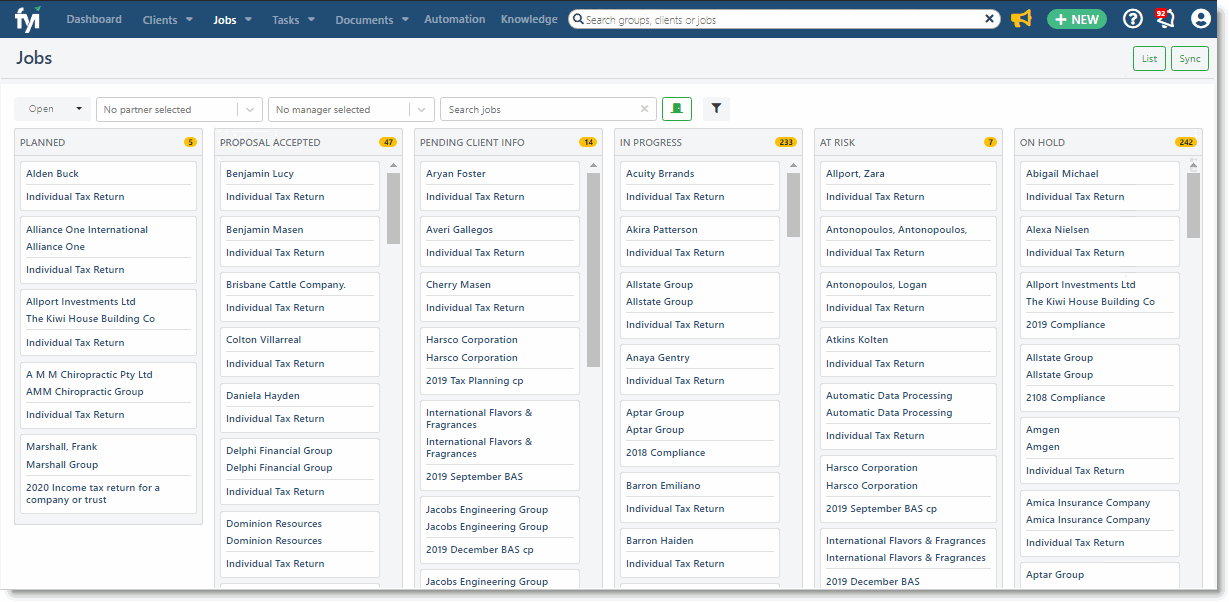Open Alden Buck job card
1229x602 pixels.
108,185
